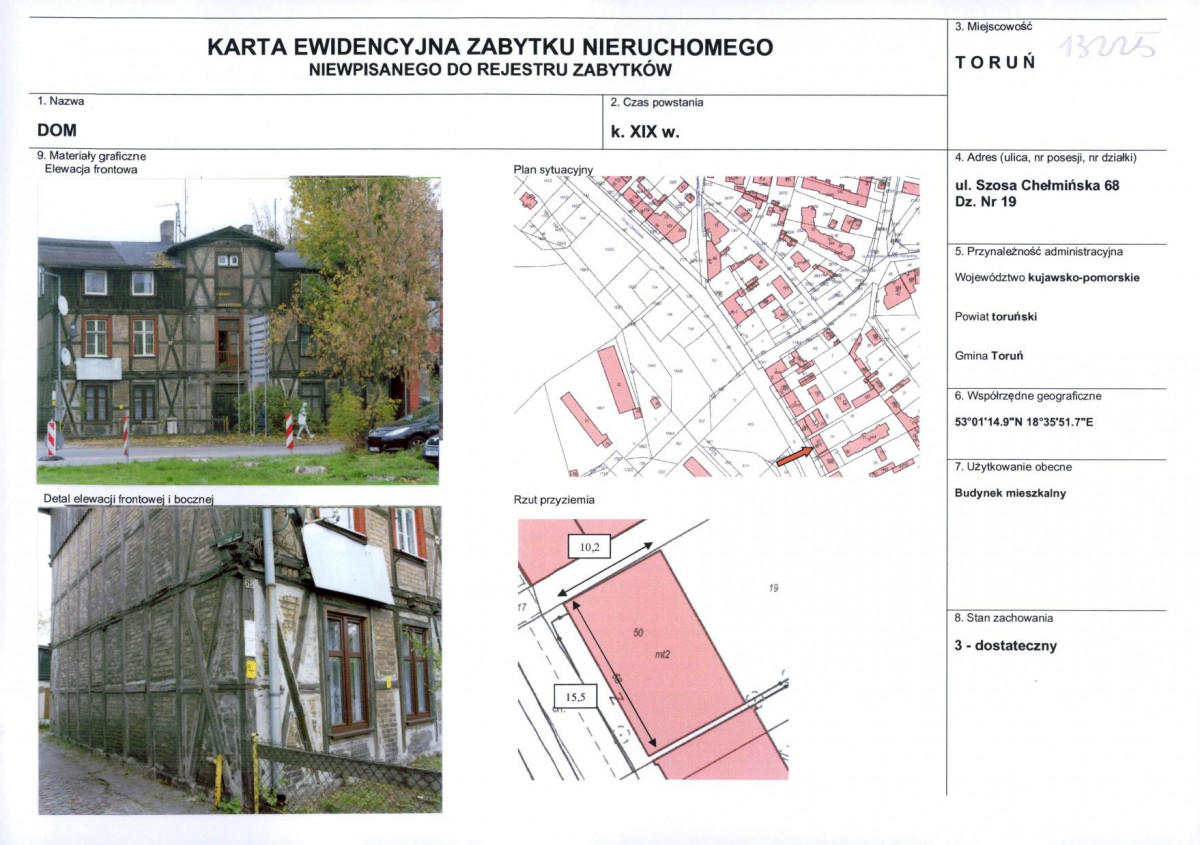Click the label 3. Miejscowość
The image size is (1200, 845).
tap(993, 26)
